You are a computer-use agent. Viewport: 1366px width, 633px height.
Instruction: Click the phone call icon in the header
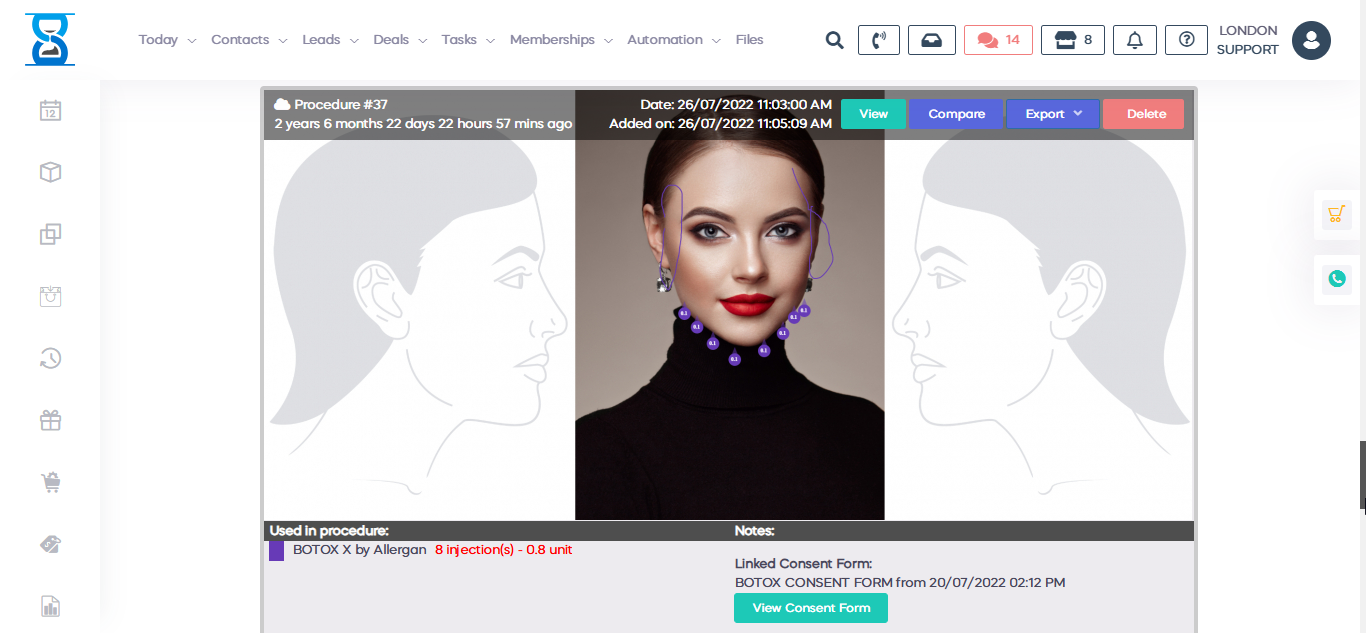pos(878,40)
